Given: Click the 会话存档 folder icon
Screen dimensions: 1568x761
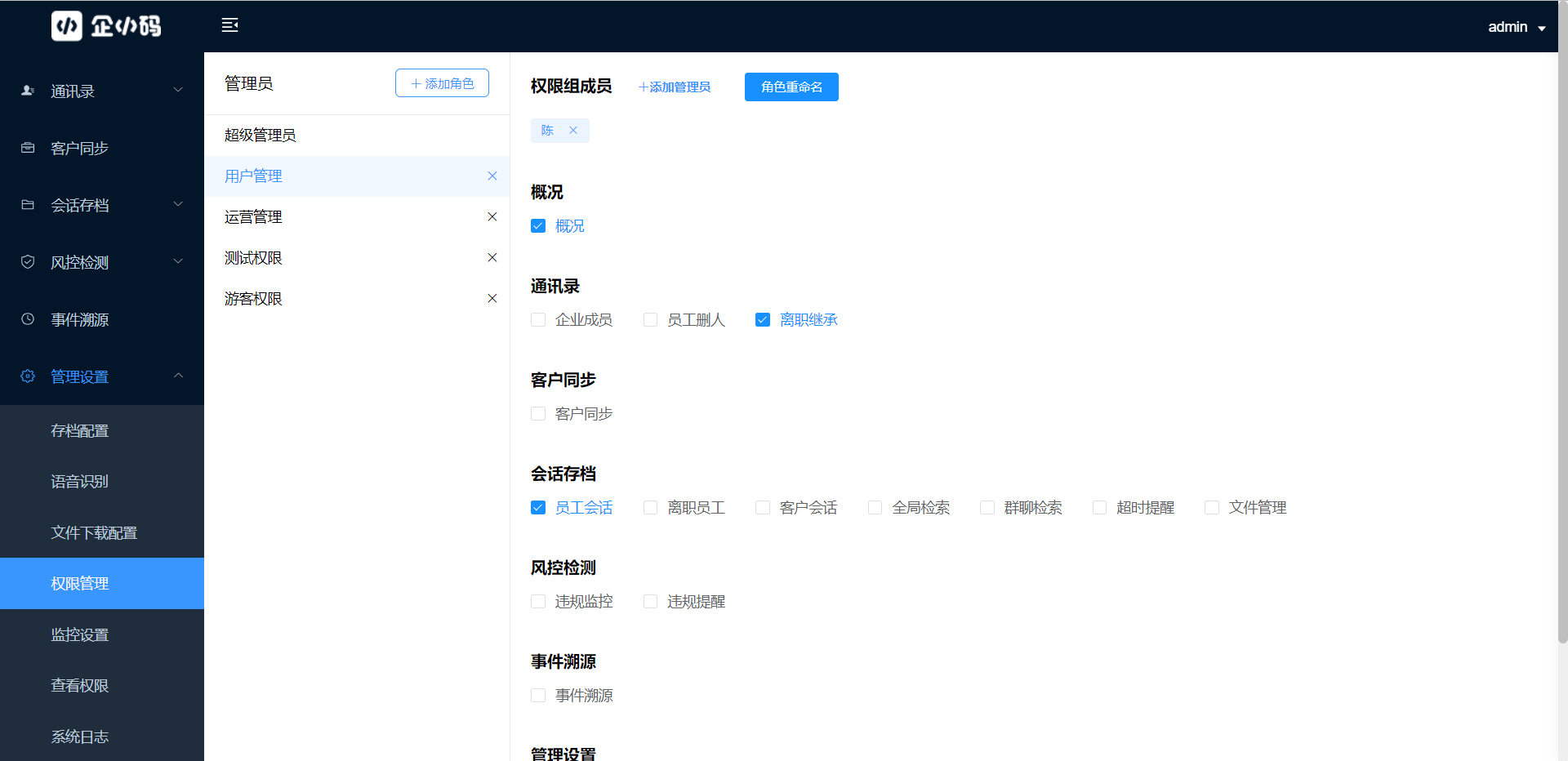Looking at the screenshot, I should [28, 205].
